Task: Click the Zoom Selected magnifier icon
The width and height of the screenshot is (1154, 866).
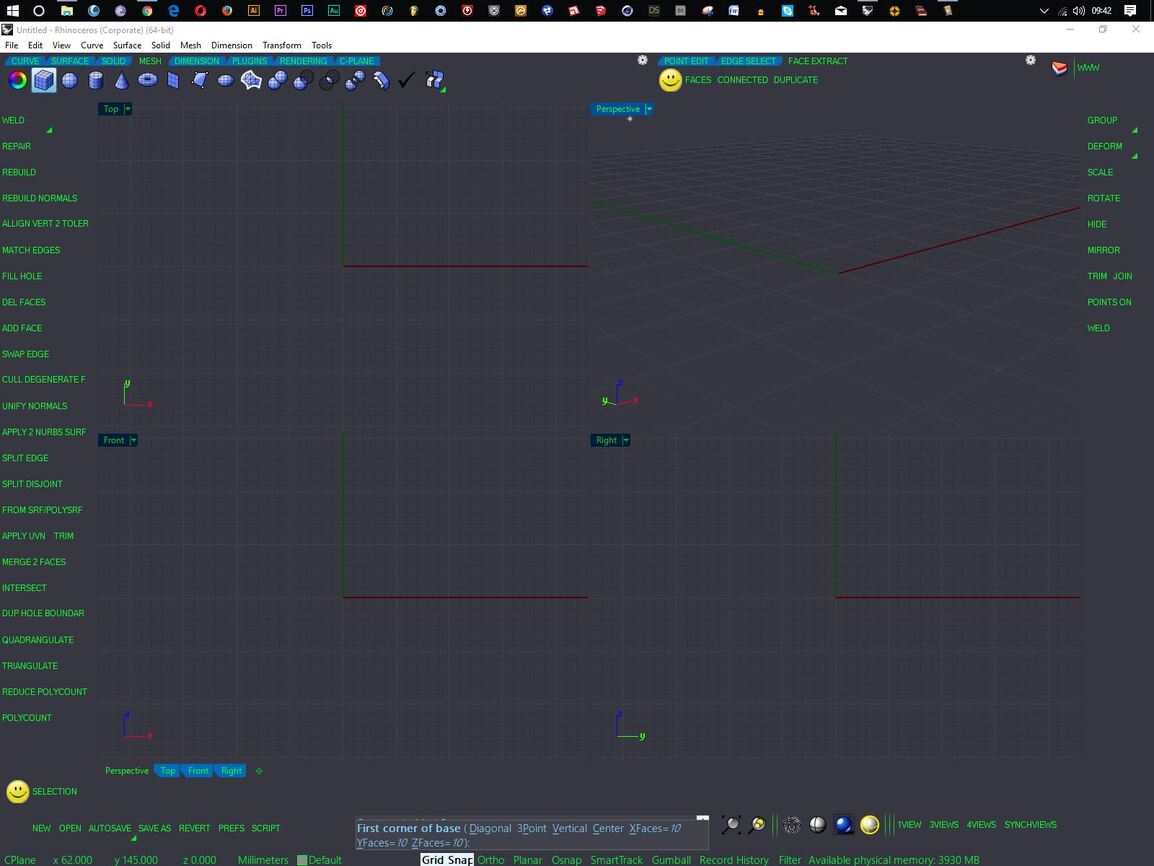Action: (x=757, y=825)
